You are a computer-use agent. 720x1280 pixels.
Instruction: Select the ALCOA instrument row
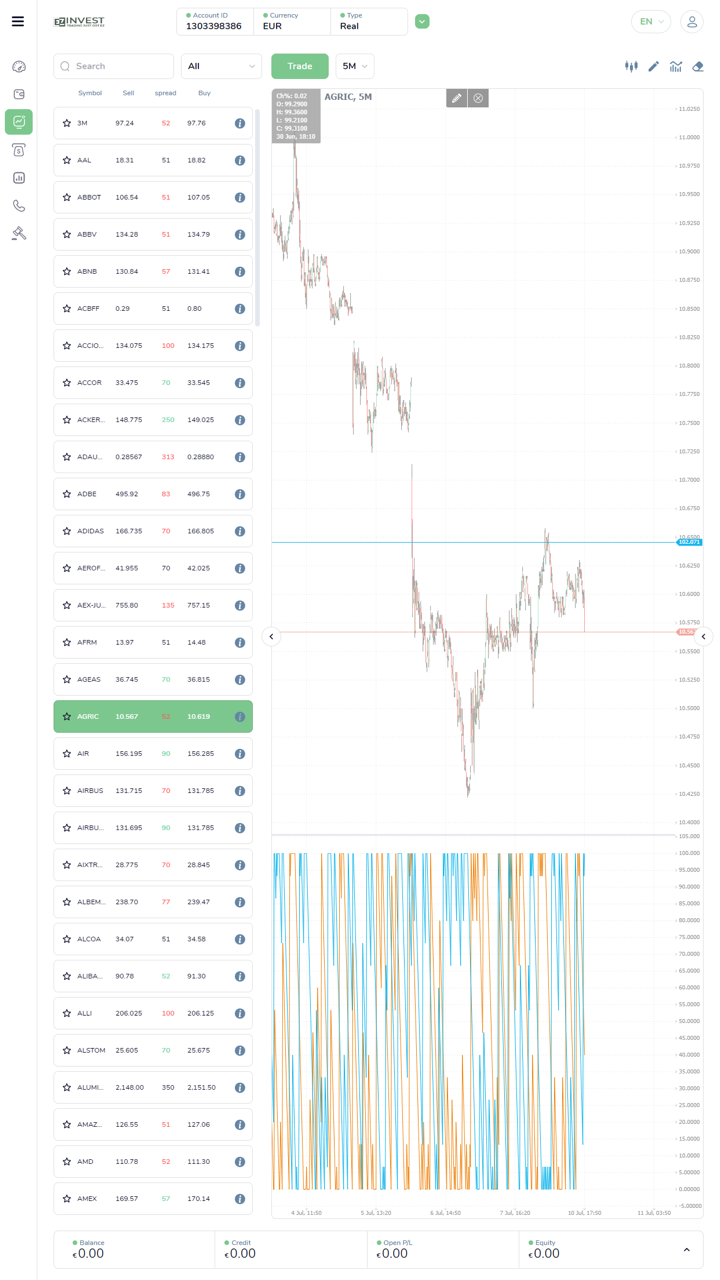click(x=152, y=939)
